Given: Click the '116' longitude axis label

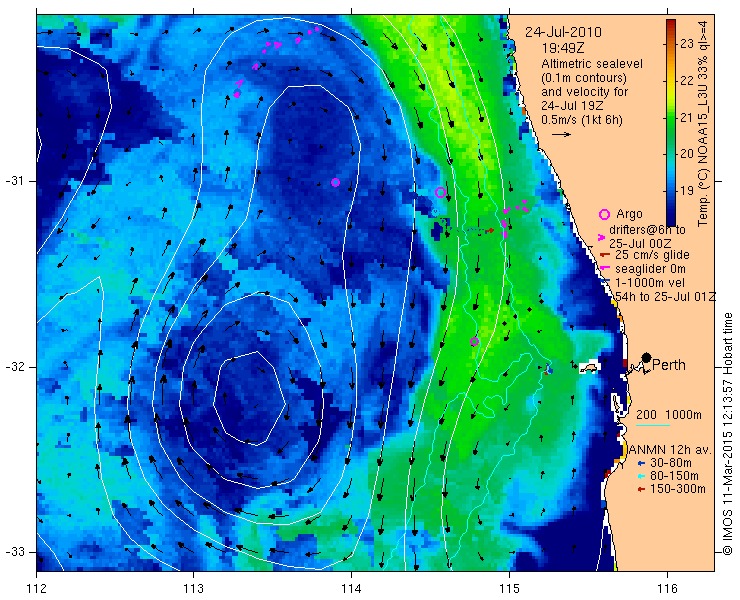Looking at the screenshot, I should [x=667, y=588].
